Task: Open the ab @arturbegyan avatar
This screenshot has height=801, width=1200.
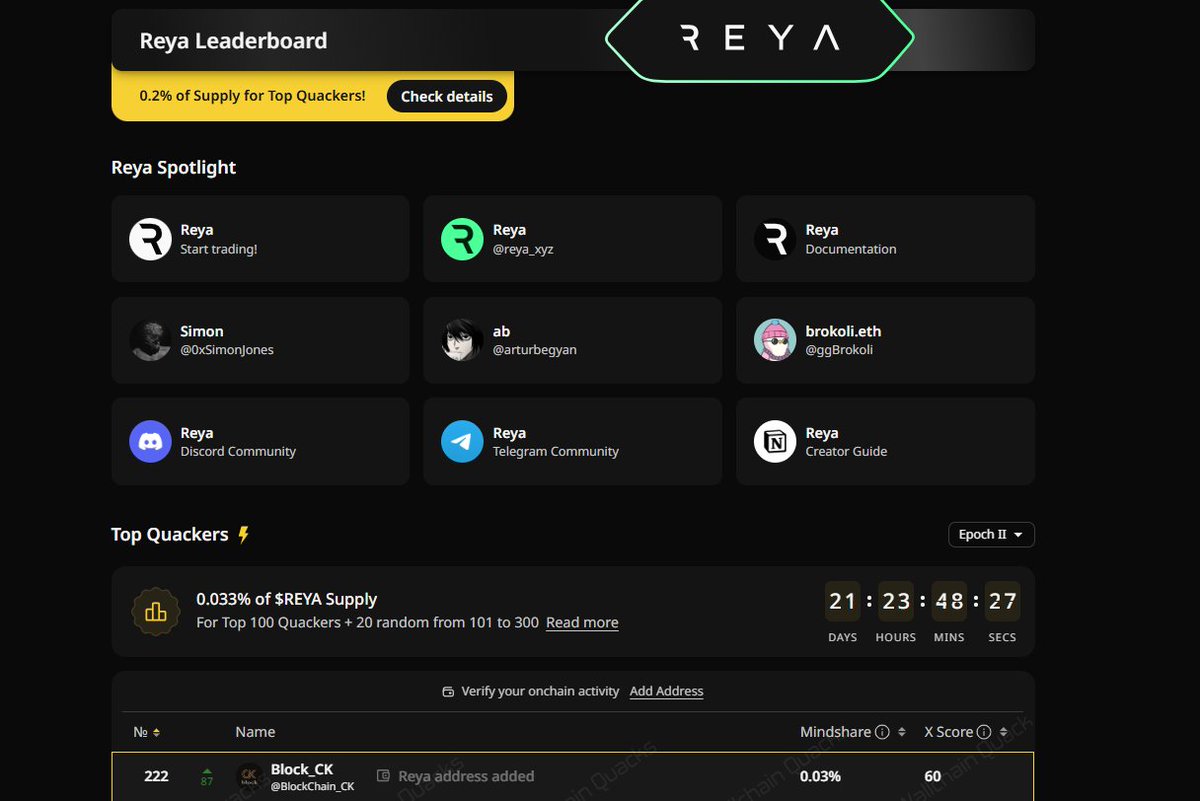Action: (x=462, y=340)
